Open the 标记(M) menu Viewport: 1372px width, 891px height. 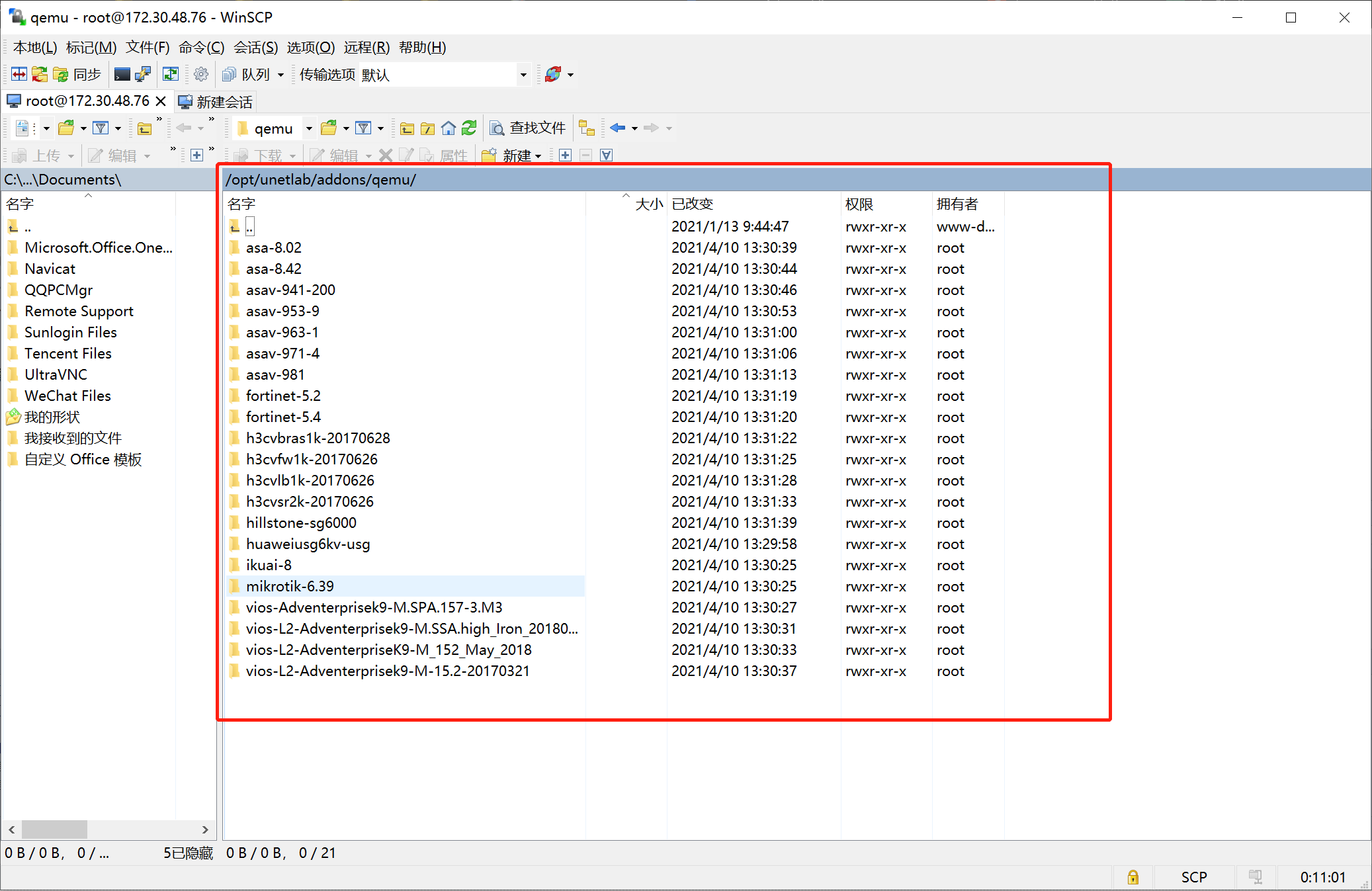[91, 48]
